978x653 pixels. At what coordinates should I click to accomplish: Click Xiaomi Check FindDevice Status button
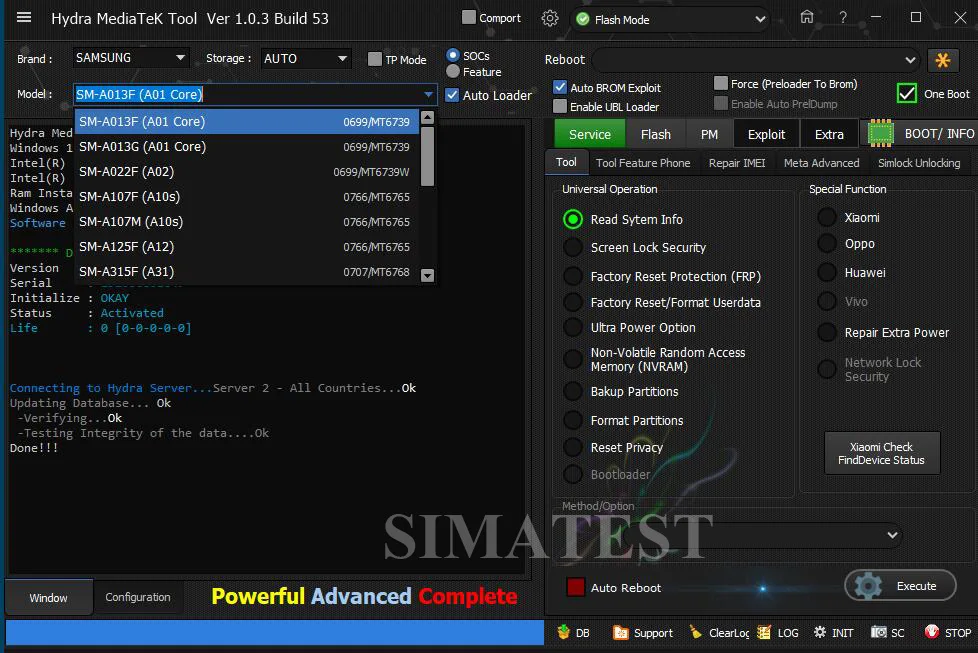(x=881, y=453)
